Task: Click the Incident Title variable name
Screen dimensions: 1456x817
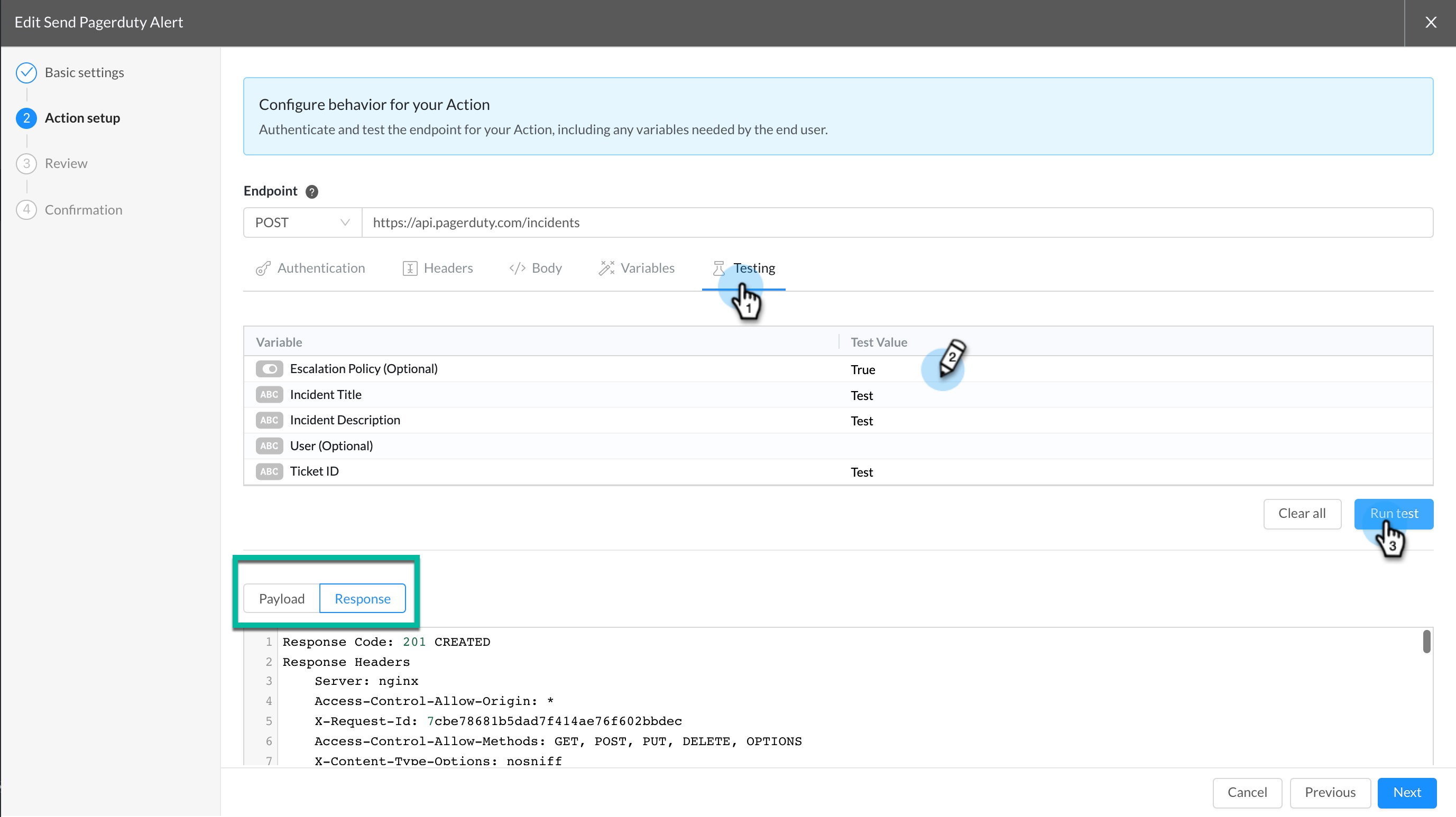Action: tap(326, 395)
